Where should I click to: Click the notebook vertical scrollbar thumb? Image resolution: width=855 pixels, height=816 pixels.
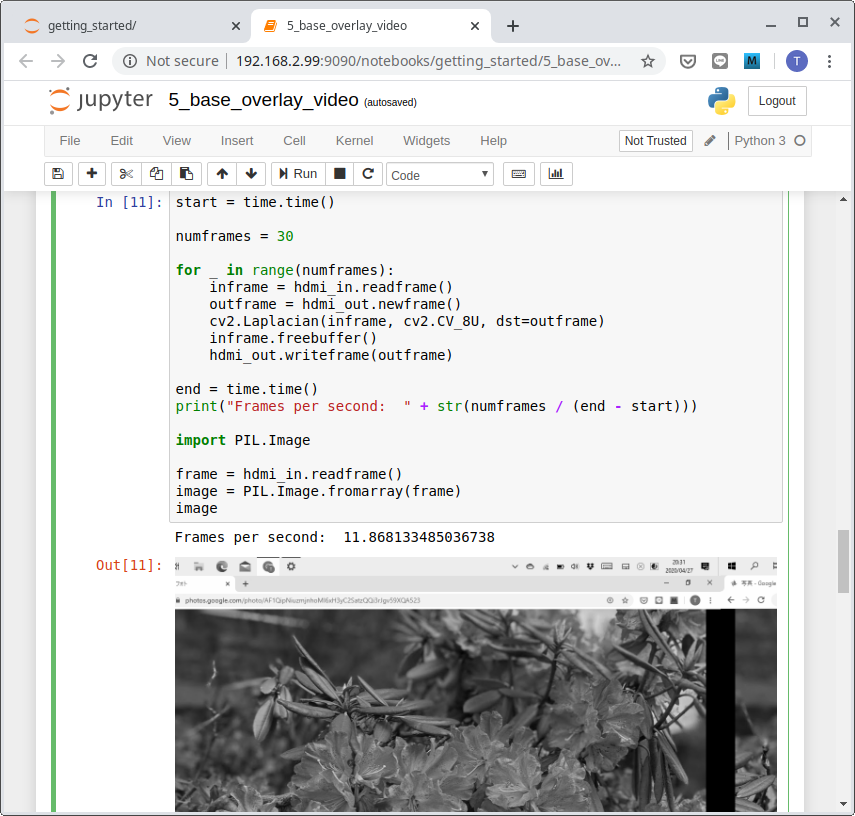click(x=844, y=561)
